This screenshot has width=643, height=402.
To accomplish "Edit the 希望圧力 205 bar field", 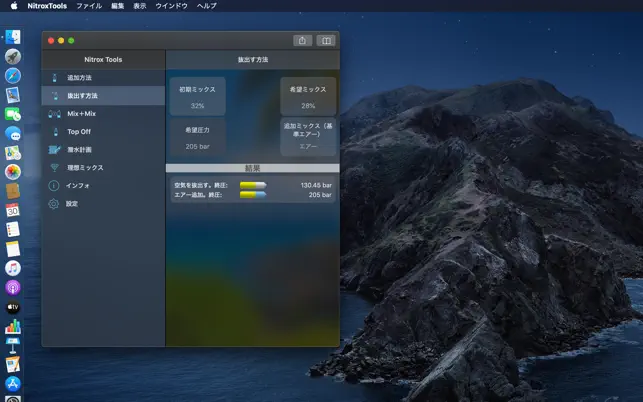I will 197,137.
